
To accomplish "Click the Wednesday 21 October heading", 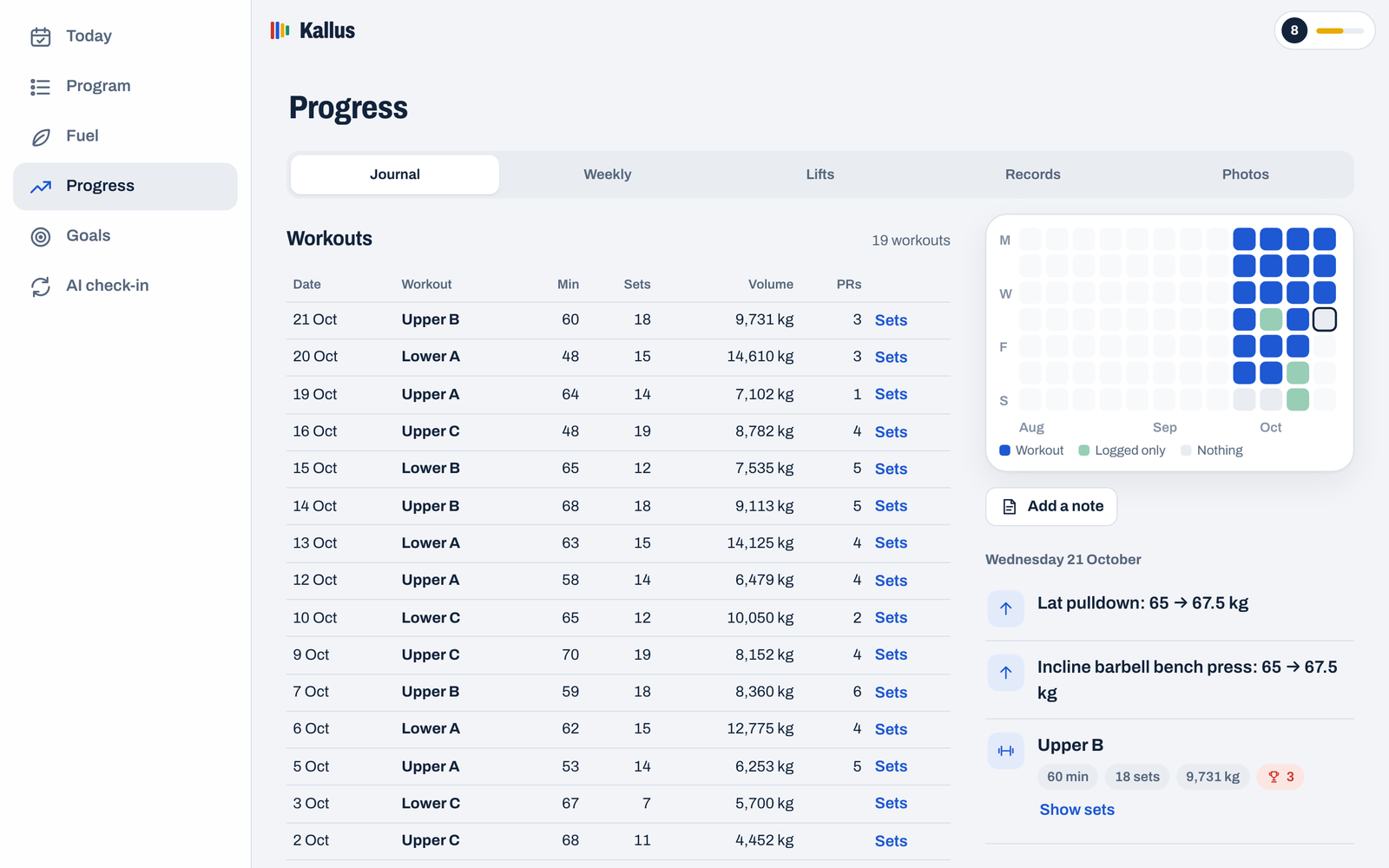I will tap(1063, 560).
